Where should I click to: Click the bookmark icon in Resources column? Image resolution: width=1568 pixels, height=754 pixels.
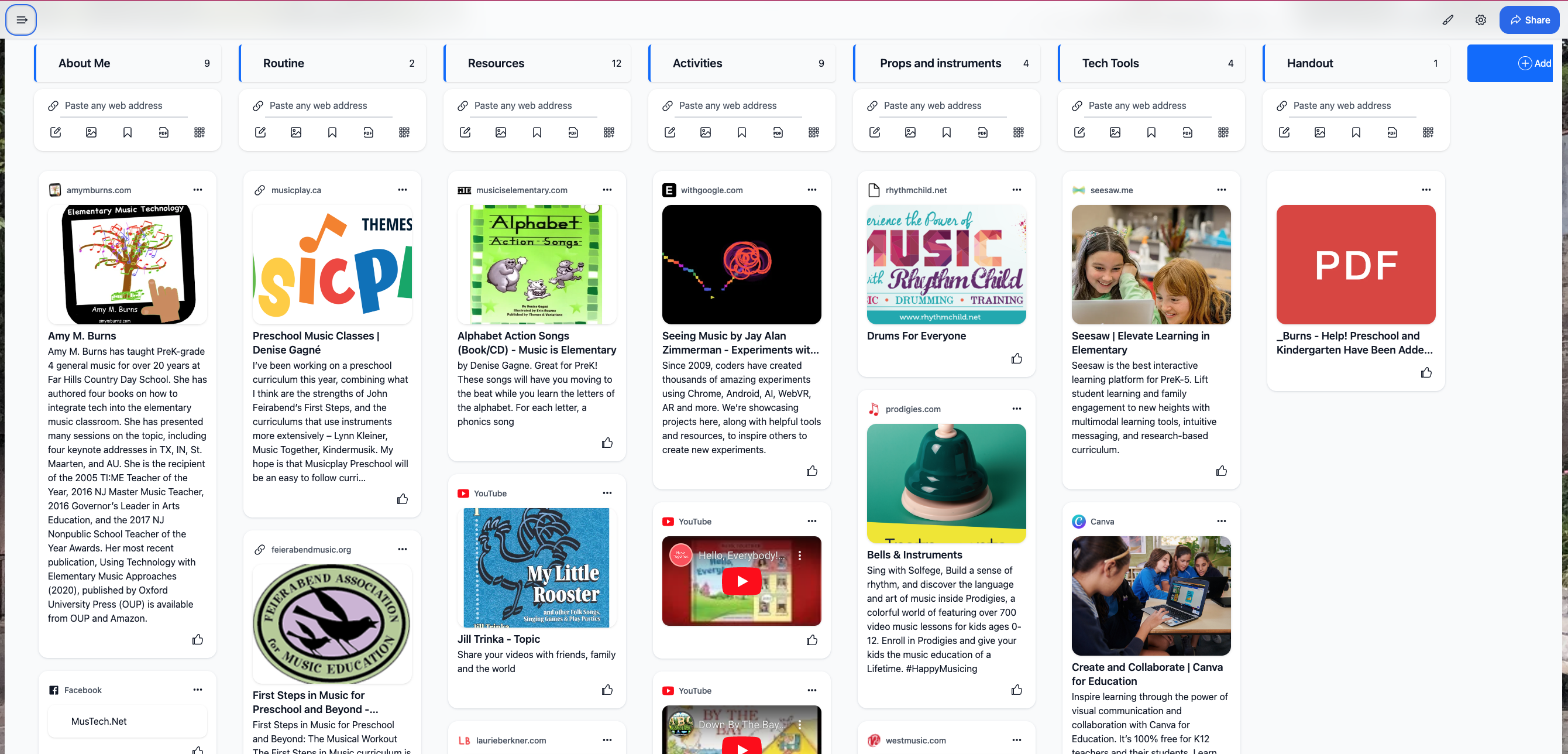[537, 132]
